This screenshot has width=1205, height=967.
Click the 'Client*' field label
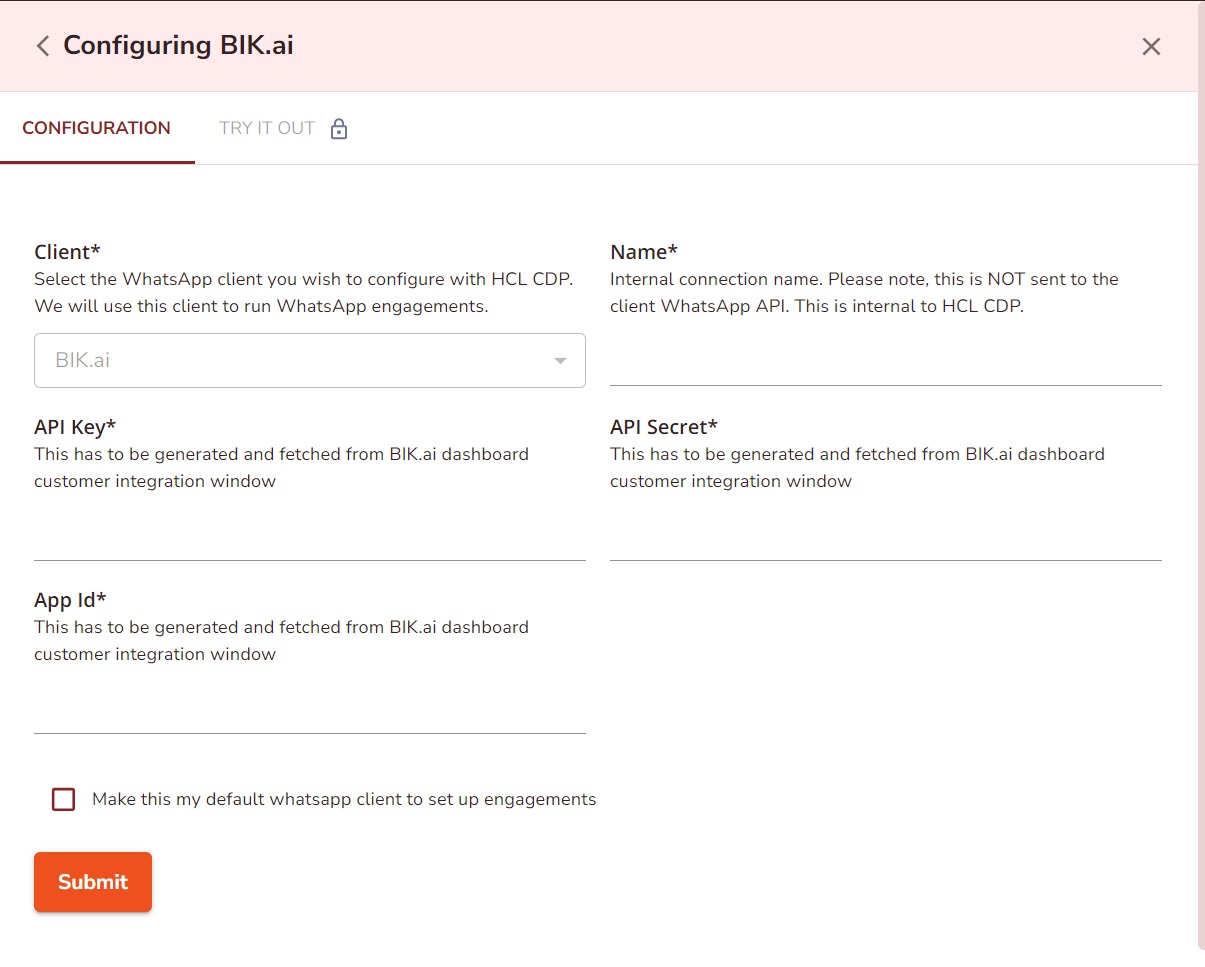pyautogui.click(x=67, y=252)
